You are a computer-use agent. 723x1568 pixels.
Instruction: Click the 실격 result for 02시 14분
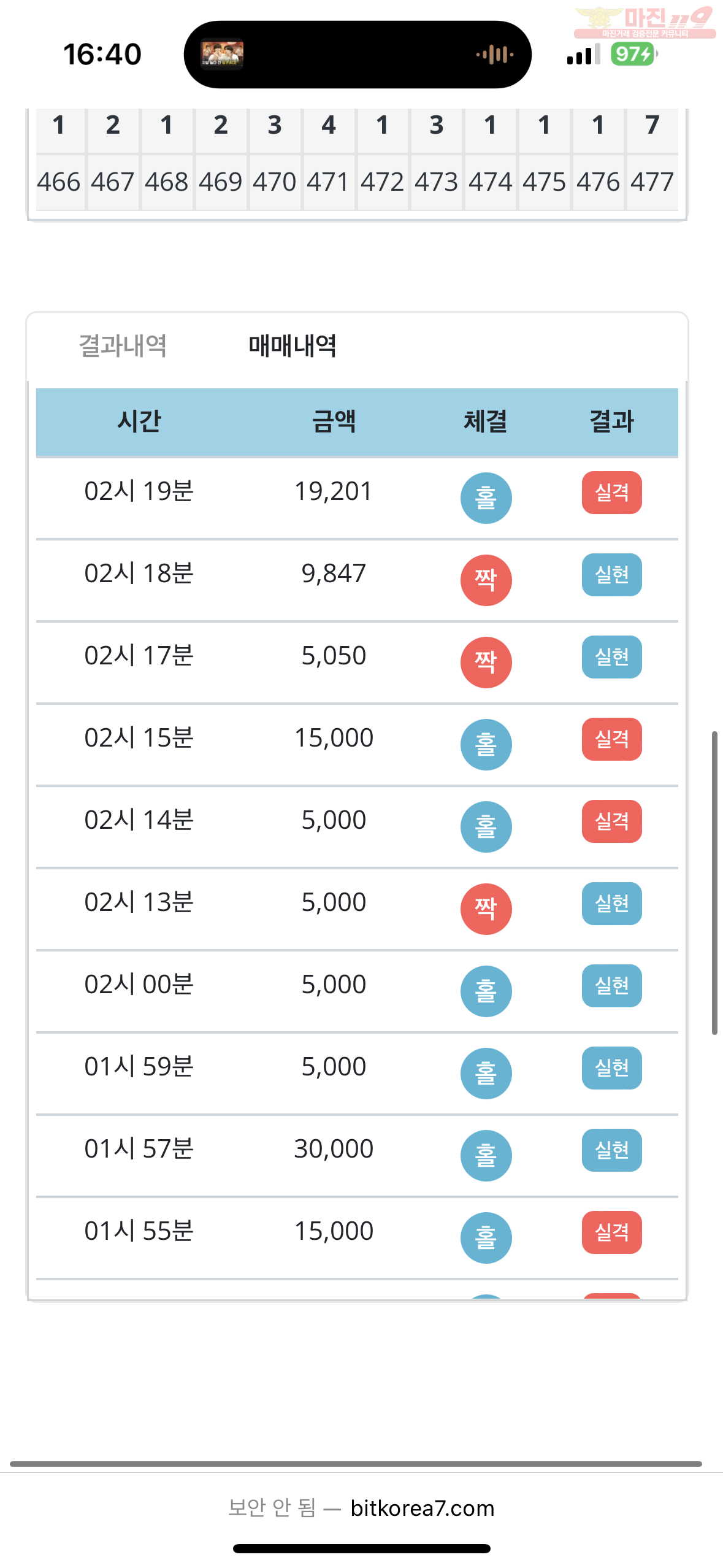(x=611, y=821)
